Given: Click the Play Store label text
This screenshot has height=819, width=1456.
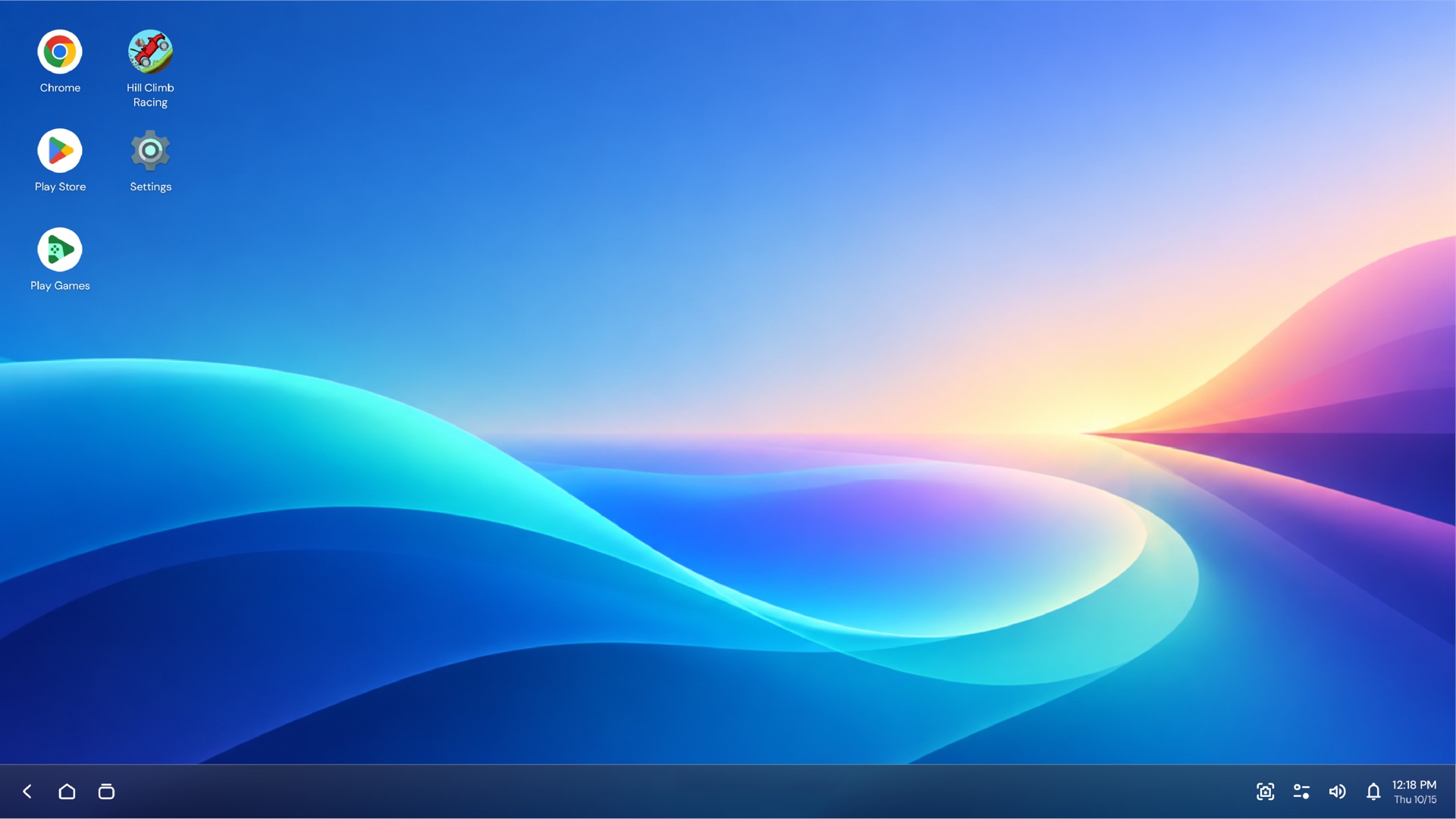Looking at the screenshot, I should tap(60, 187).
